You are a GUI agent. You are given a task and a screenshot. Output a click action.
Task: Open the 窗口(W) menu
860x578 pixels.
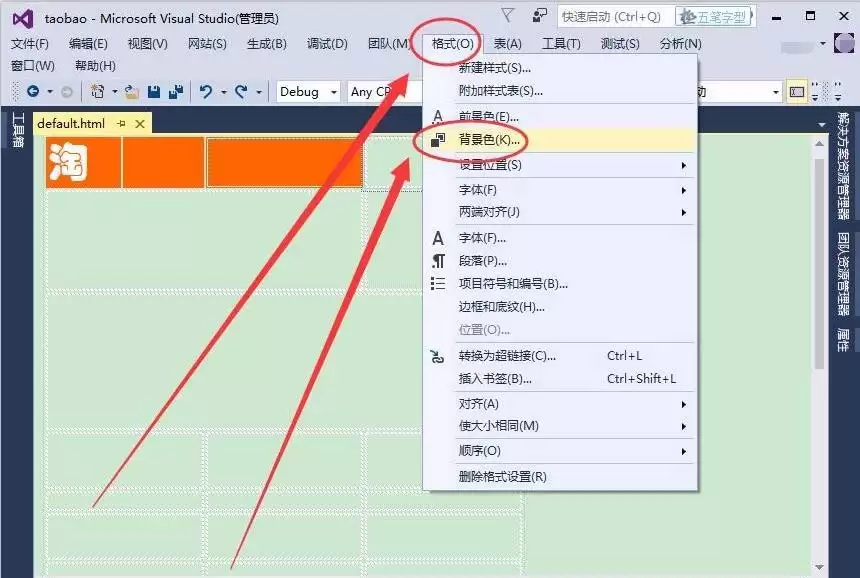click(33, 66)
